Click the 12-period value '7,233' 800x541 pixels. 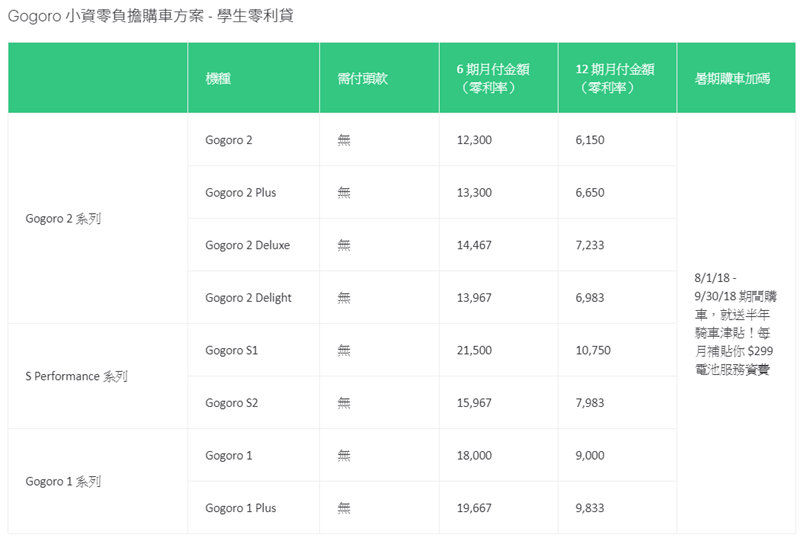tap(590, 245)
